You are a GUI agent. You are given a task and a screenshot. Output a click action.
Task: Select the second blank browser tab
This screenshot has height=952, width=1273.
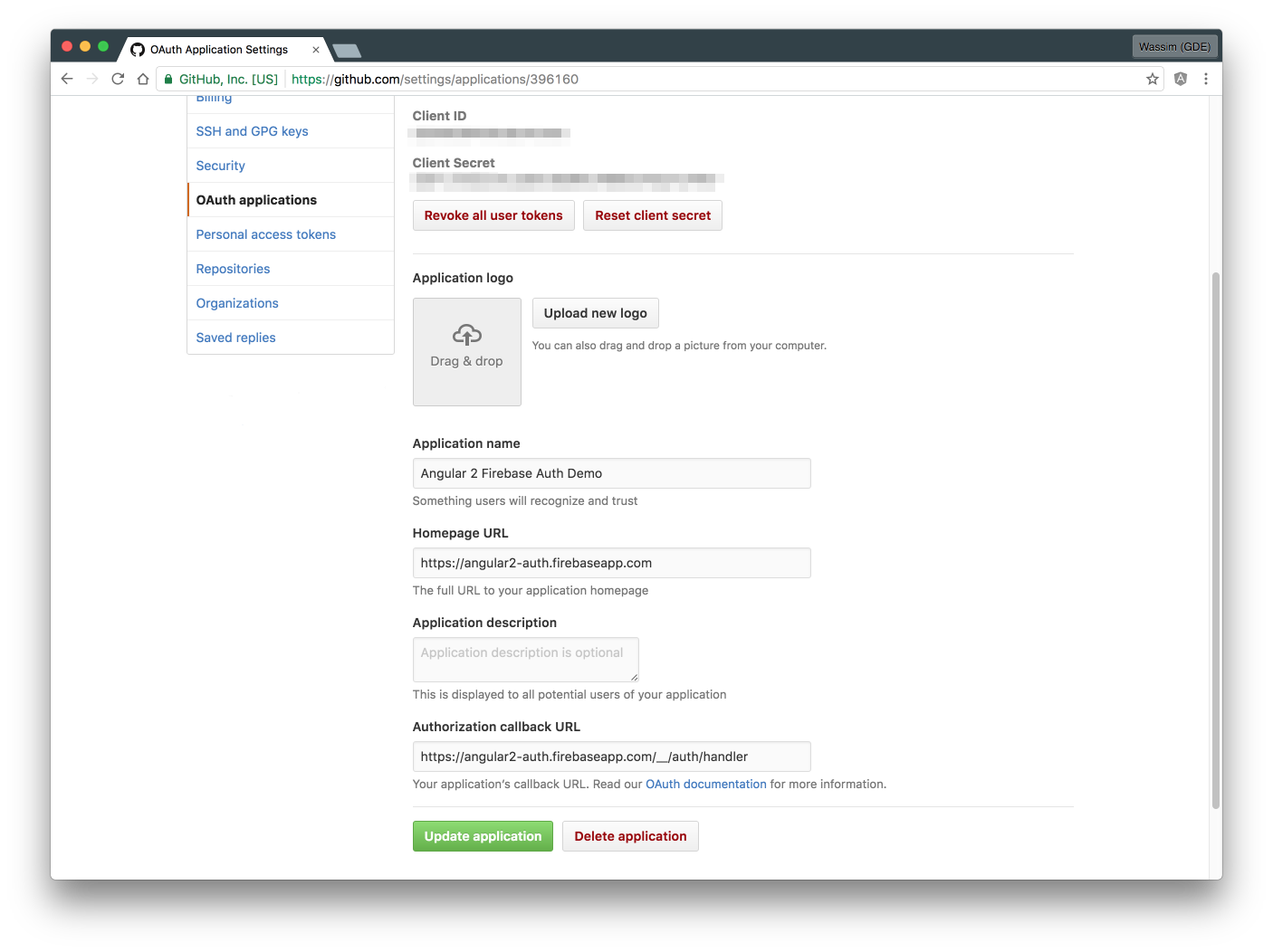coord(347,51)
